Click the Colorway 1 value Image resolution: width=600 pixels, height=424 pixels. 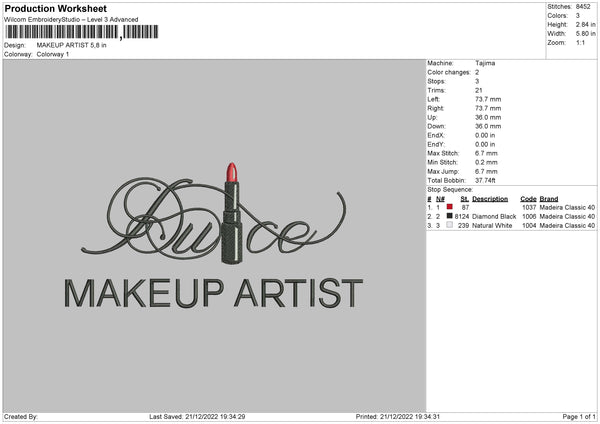(x=53, y=54)
